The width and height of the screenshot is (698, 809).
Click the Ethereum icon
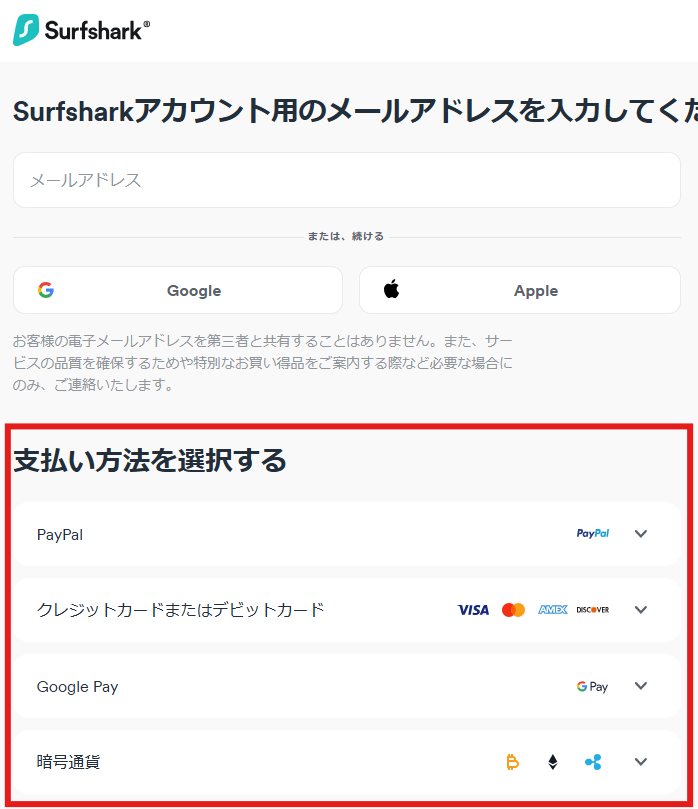pyautogui.click(x=553, y=763)
